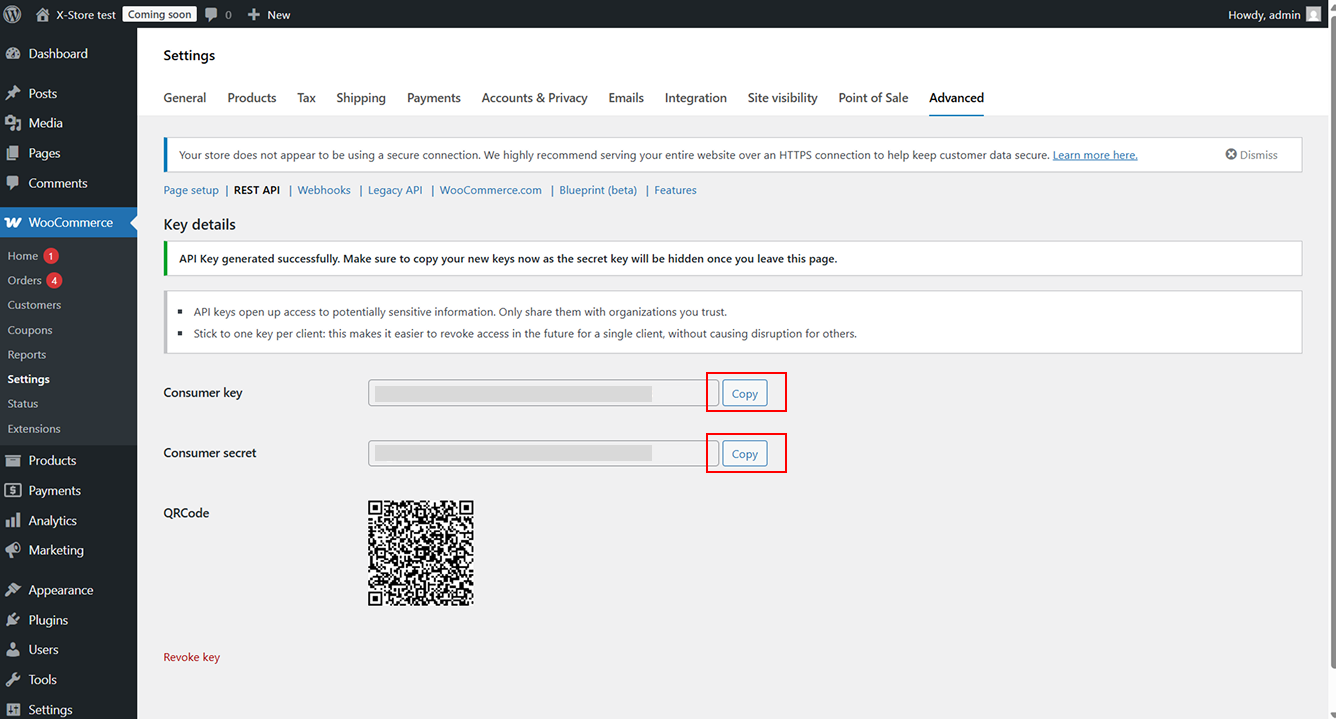Go to the Webhooks subsection
The image size is (1336, 719).
pos(324,190)
